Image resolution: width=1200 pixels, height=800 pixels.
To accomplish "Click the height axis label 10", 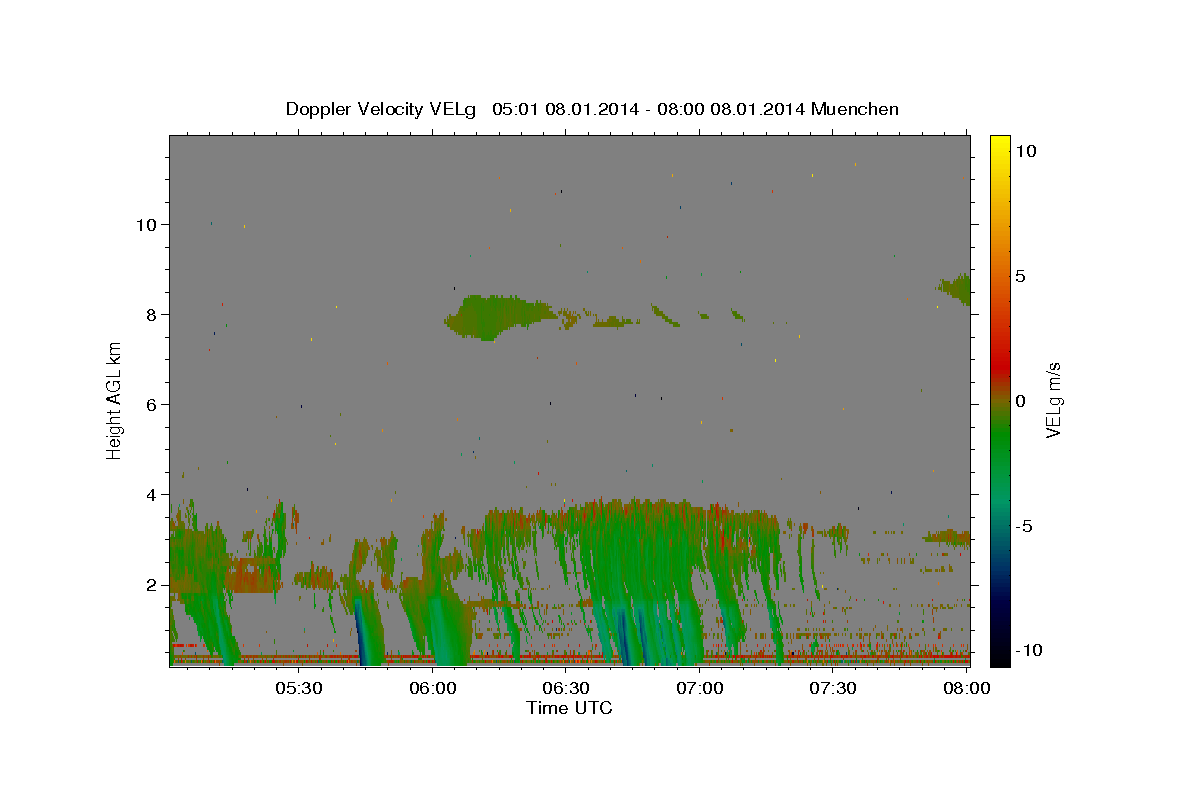I will click(x=146, y=225).
